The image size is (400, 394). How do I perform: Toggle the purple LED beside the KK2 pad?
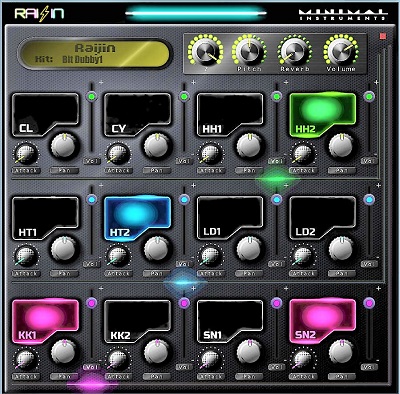point(184,303)
